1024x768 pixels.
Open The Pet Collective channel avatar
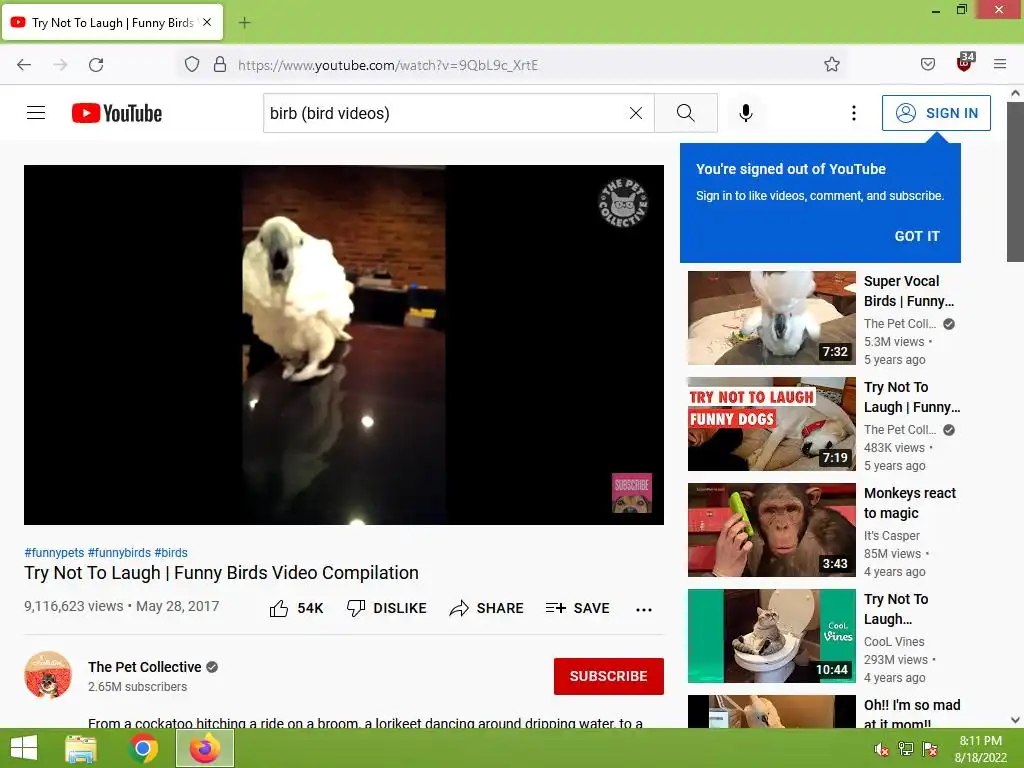(x=48, y=675)
